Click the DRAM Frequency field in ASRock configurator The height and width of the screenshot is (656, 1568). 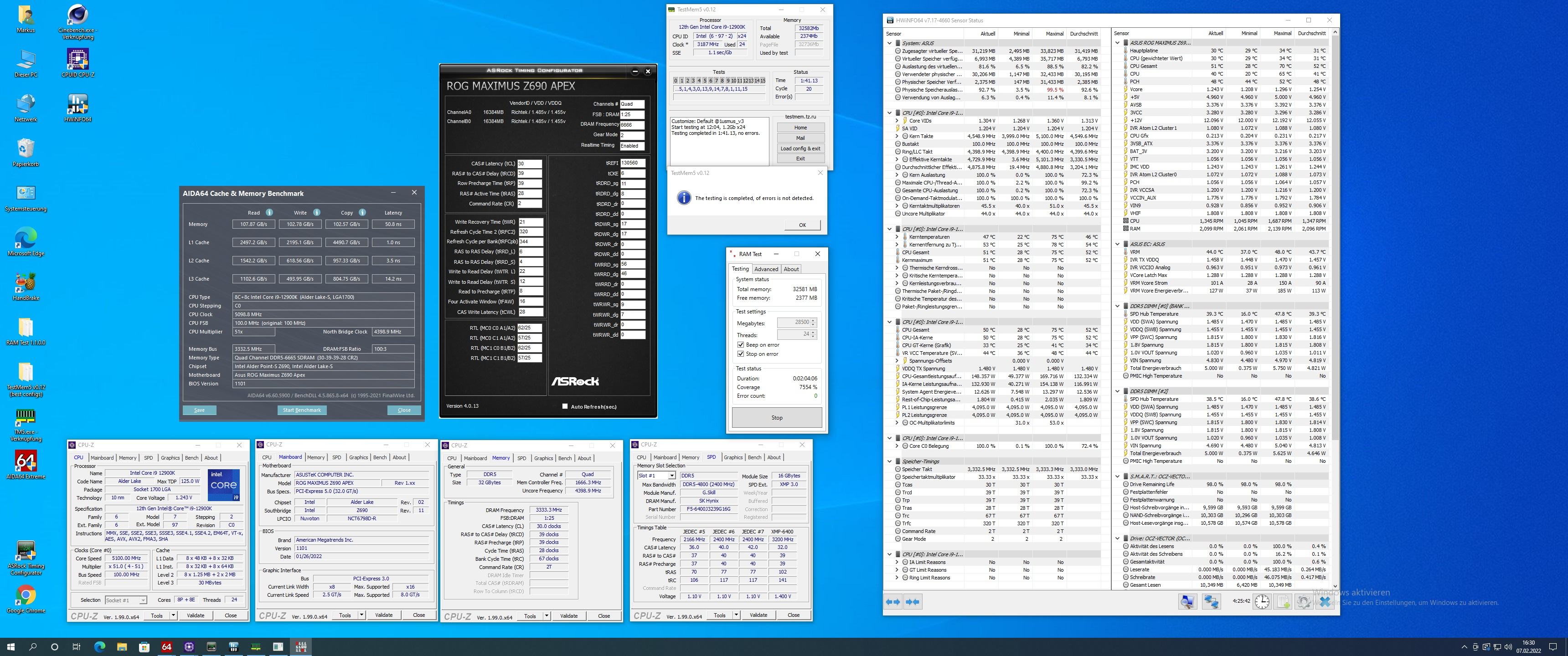(x=632, y=124)
